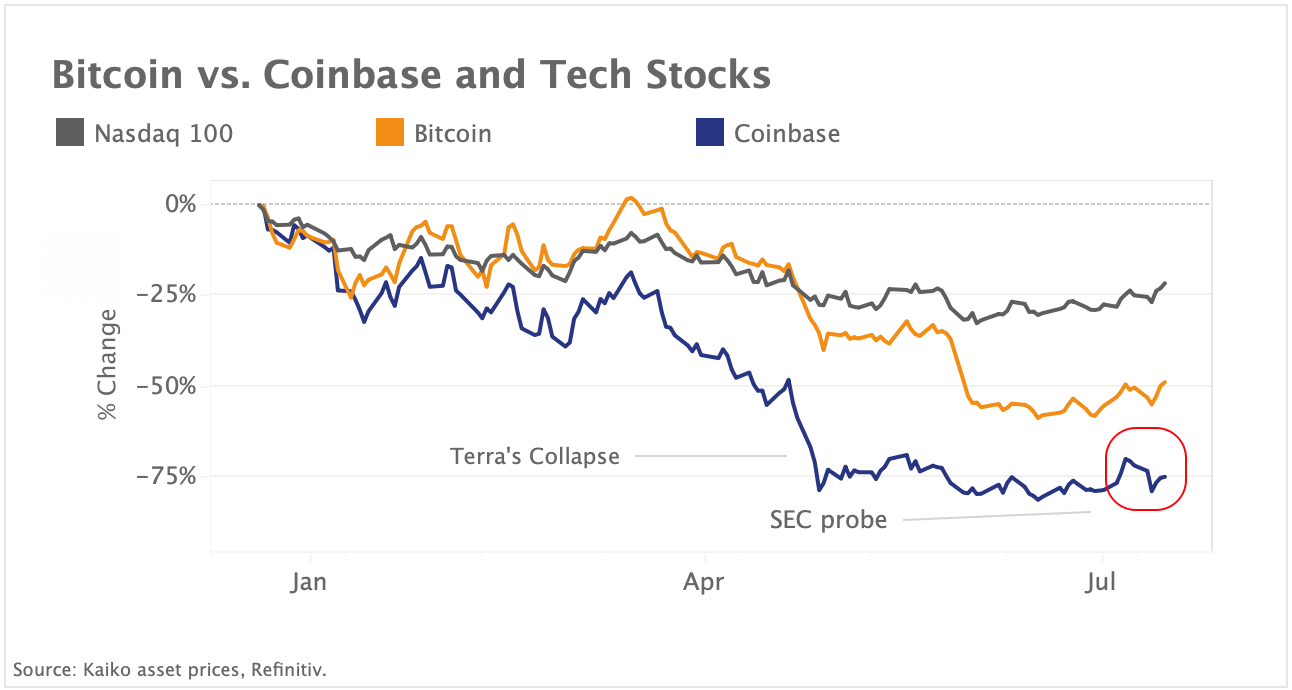Click the Jul label on the x-axis

(x=1101, y=581)
